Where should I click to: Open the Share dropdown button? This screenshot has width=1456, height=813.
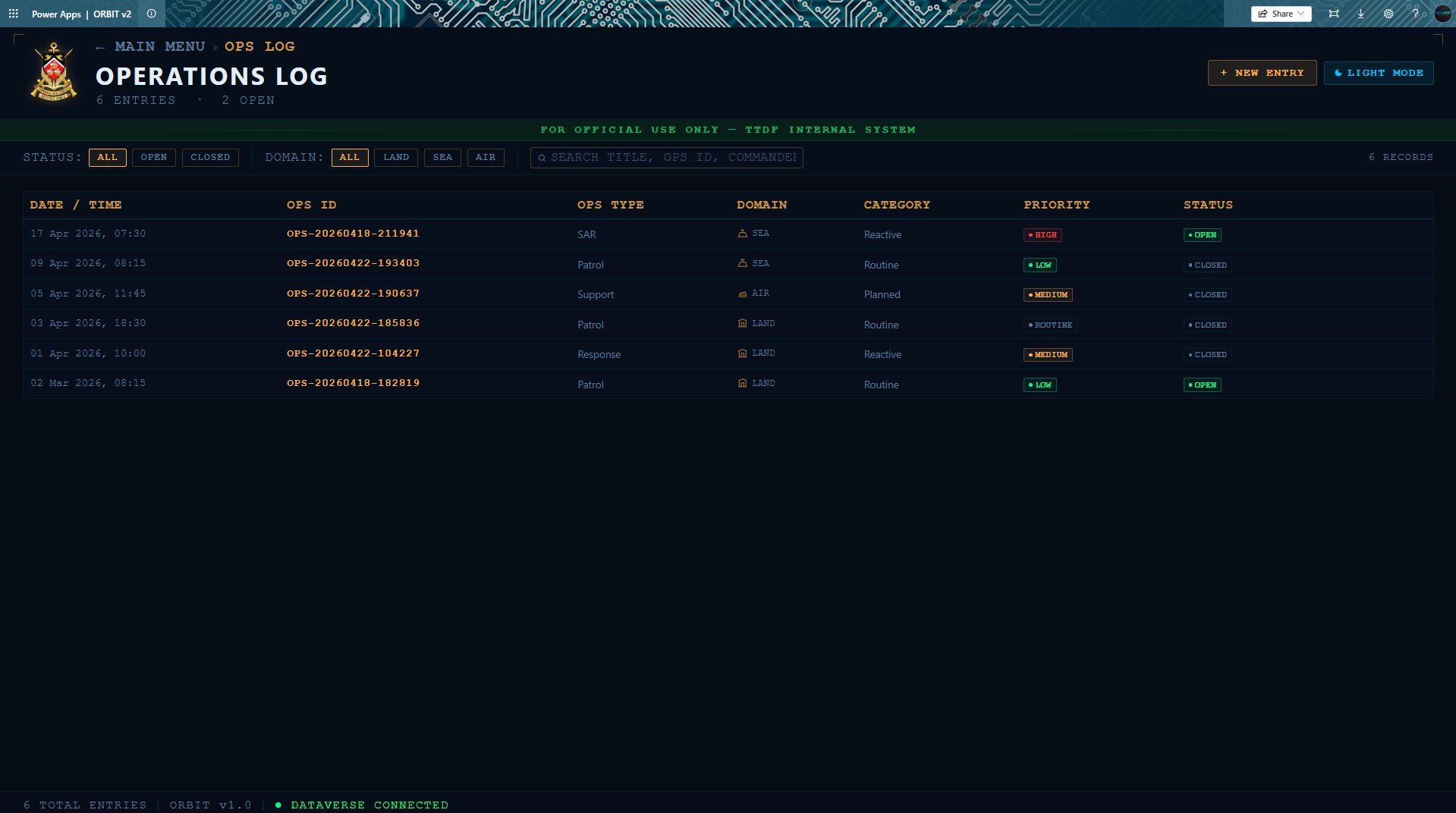tap(1281, 14)
